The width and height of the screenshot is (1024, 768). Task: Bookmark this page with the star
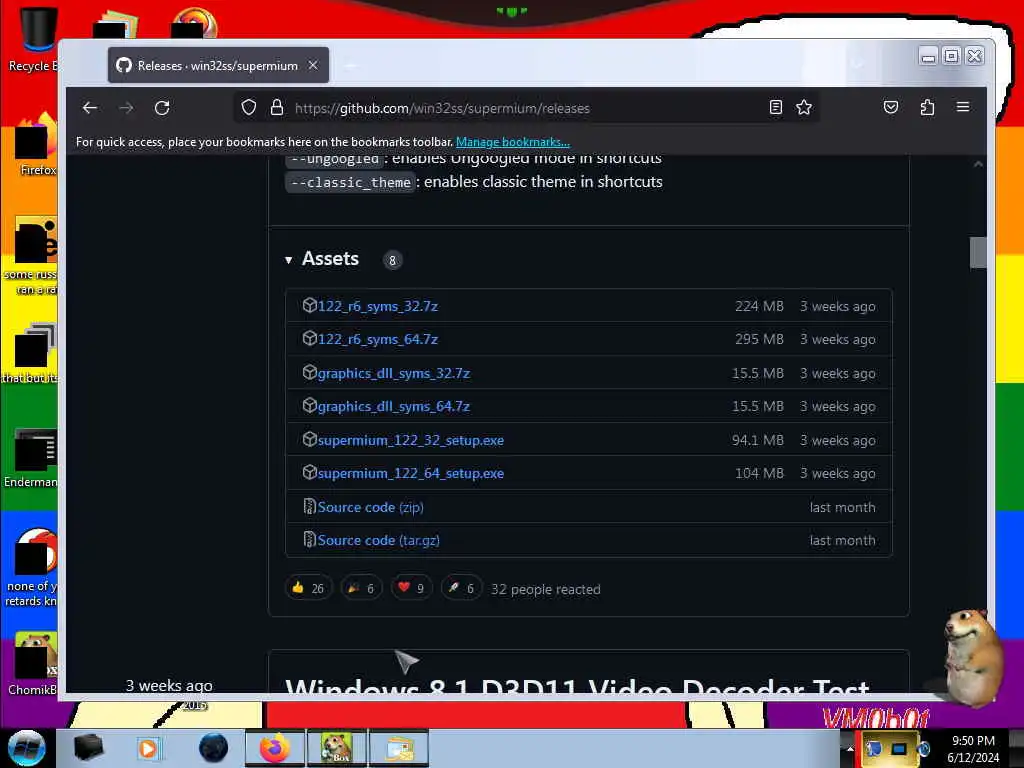tap(804, 107)
